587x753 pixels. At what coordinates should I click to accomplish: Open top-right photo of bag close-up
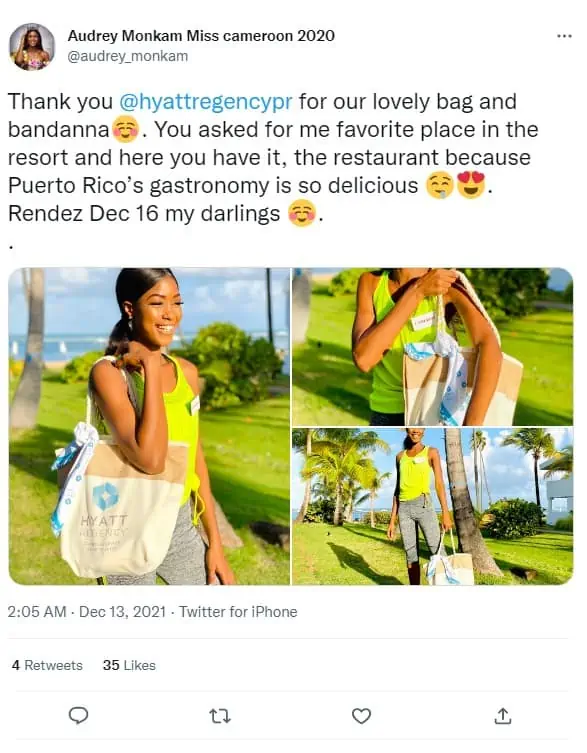click(x=432, y=346)
